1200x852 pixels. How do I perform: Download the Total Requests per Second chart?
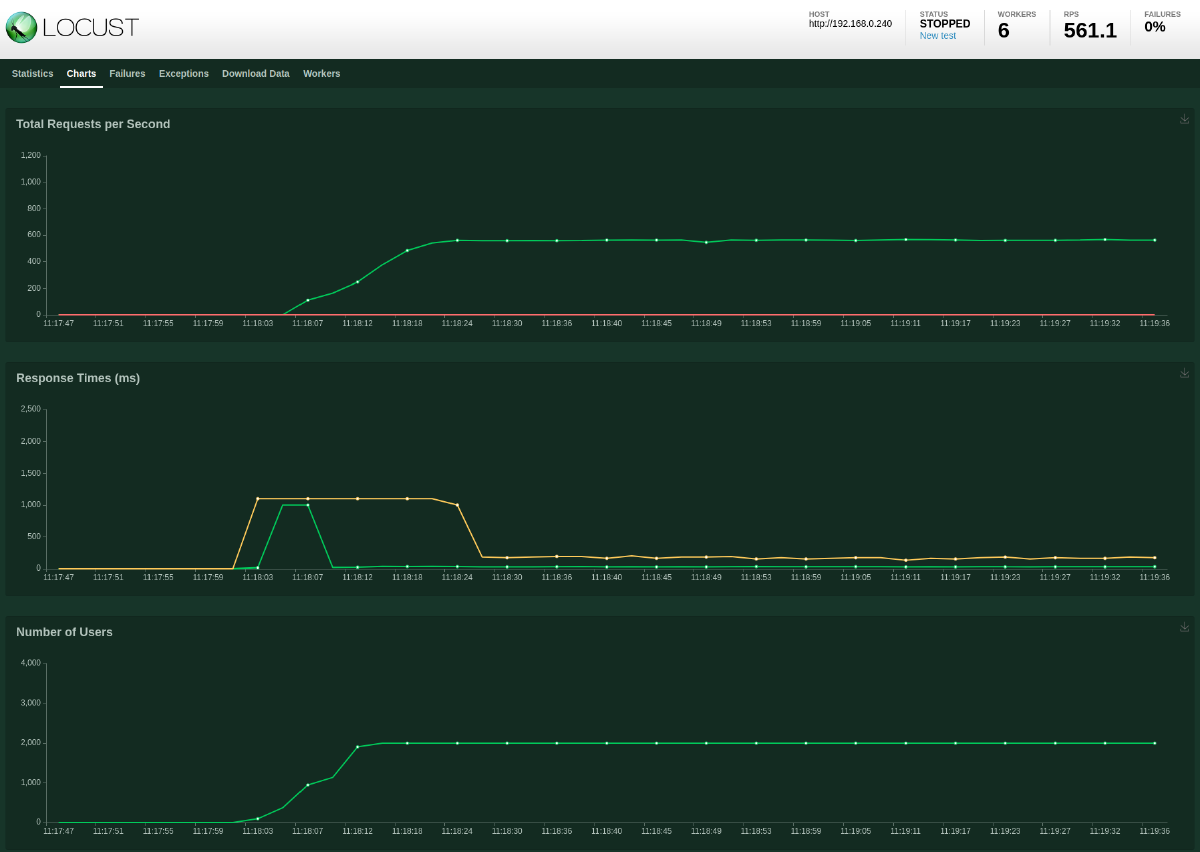tap(1184, 119)
